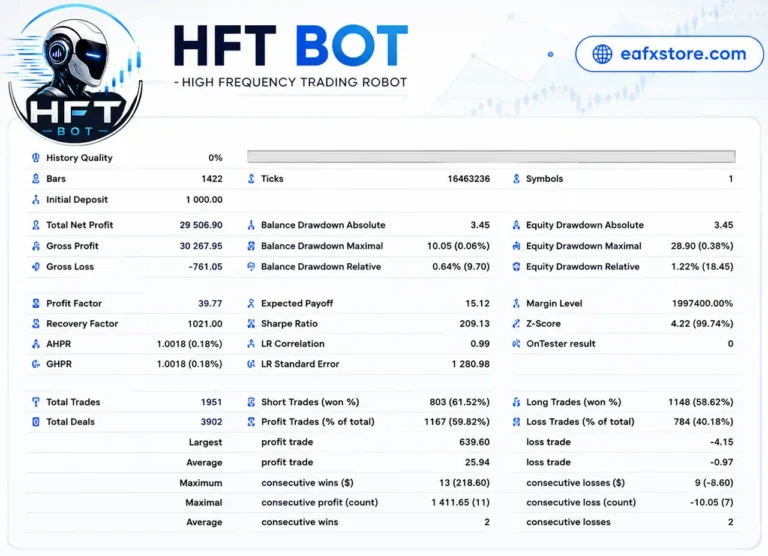768x556 pixels.
Task: Select the largest loss trade value -4.15
Action: coord(721,442)
